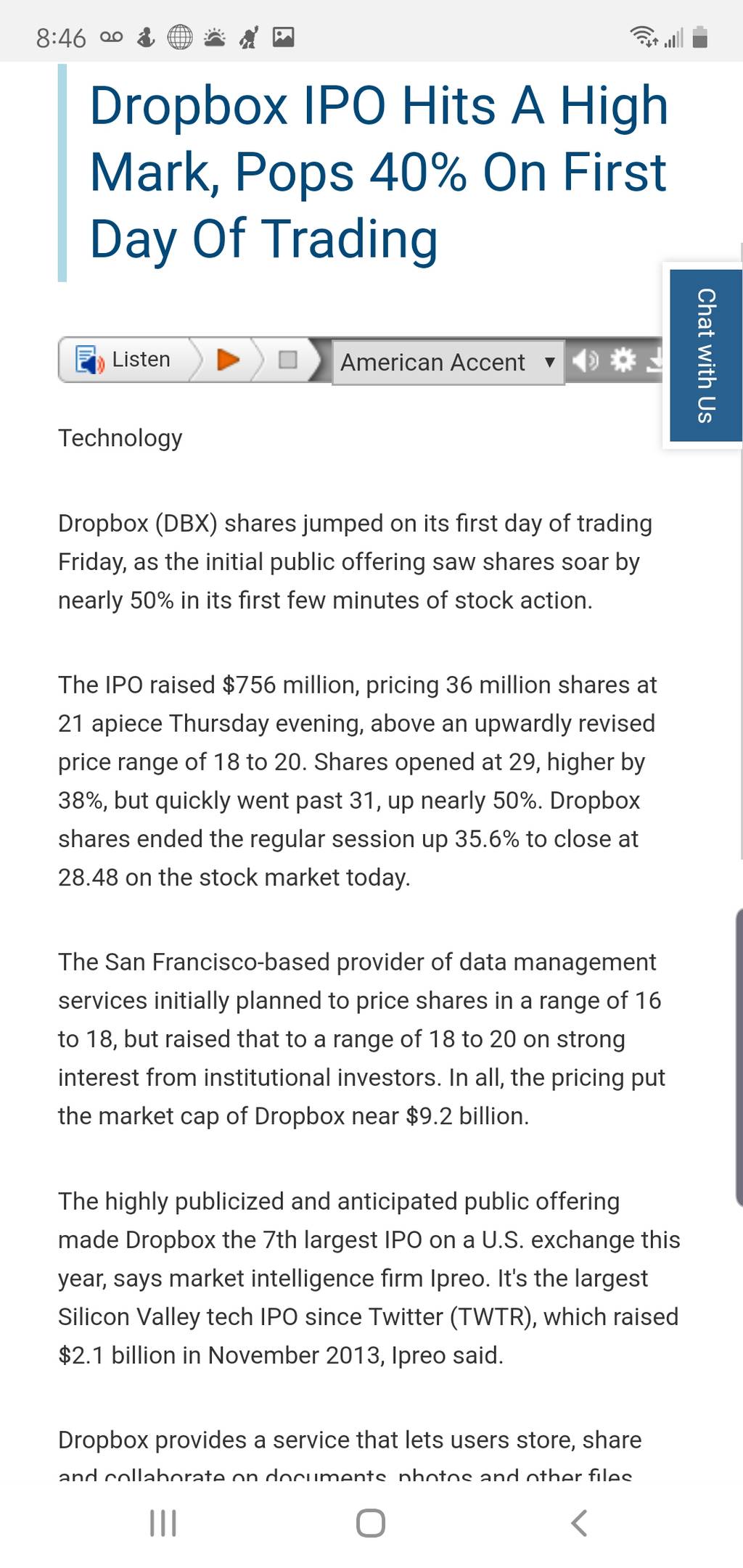Tap the Android home button
This screenshot has width=743, height=1568.
coord(371,1523)
